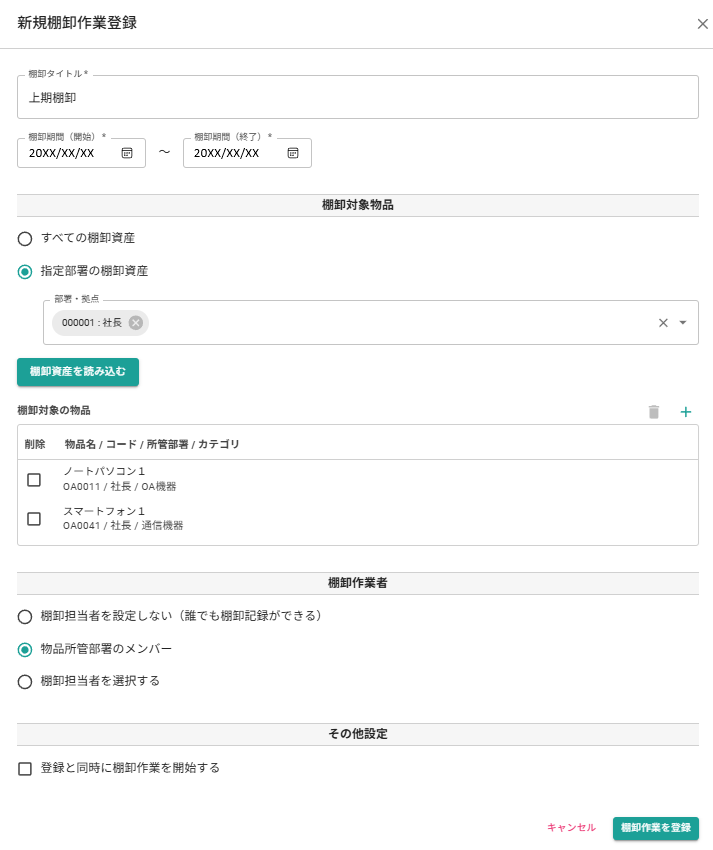Click the end date field 棚卸期間（終了）

[247, 153]
